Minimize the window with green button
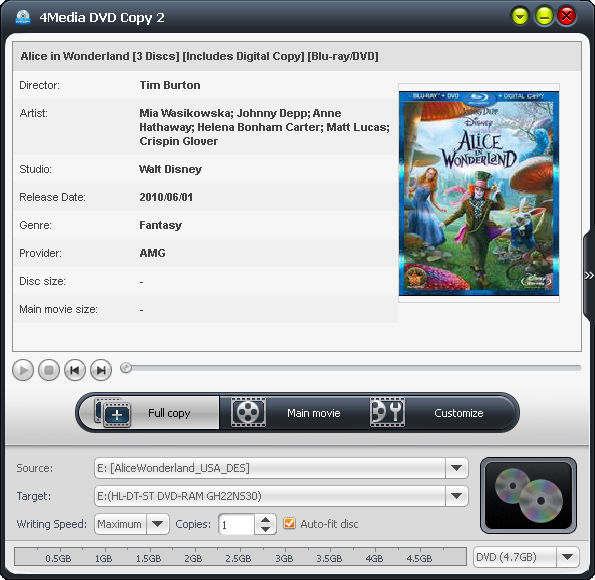The height and width of the screenshot is (580, 595). pos(545,16)
